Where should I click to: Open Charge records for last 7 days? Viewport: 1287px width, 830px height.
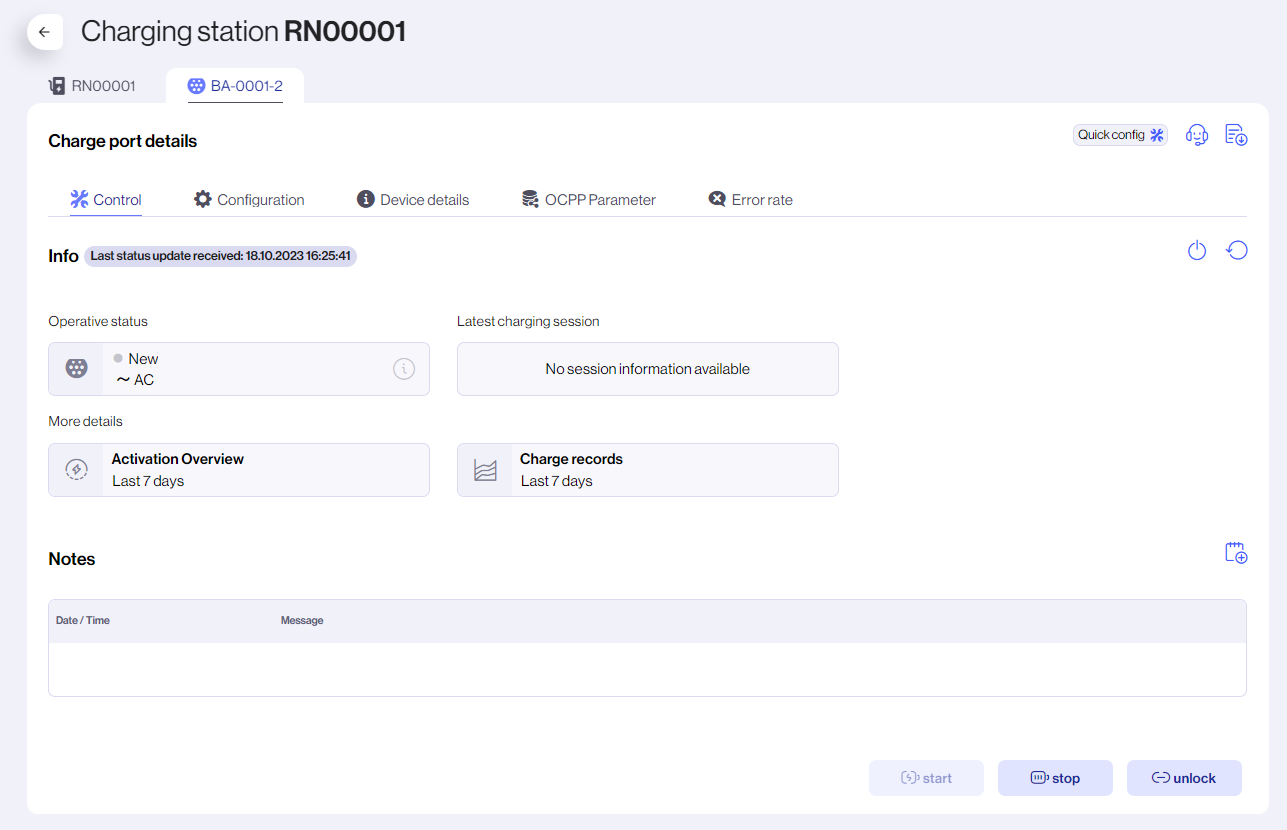click(x=647, y=469)
